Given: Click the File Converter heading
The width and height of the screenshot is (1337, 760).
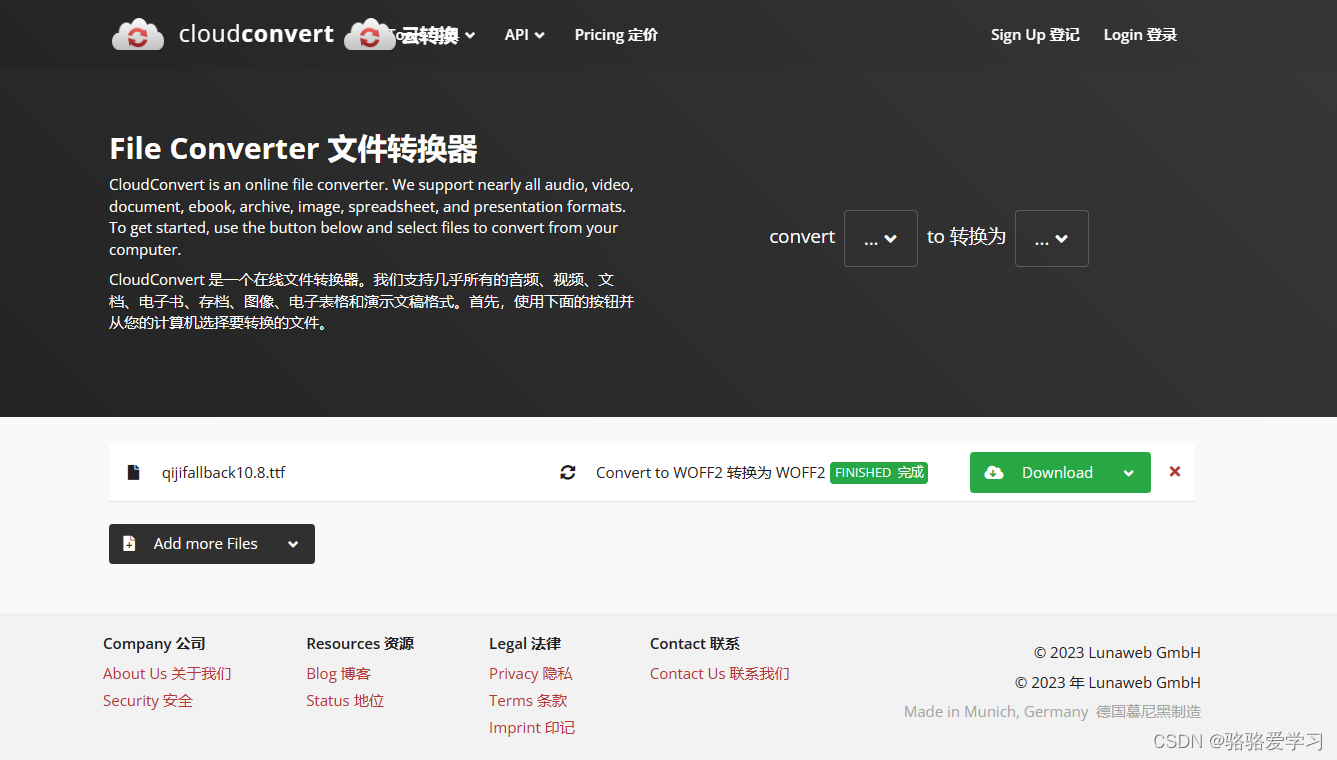Looking at the screenshot, I should click(x=293, y=149).
